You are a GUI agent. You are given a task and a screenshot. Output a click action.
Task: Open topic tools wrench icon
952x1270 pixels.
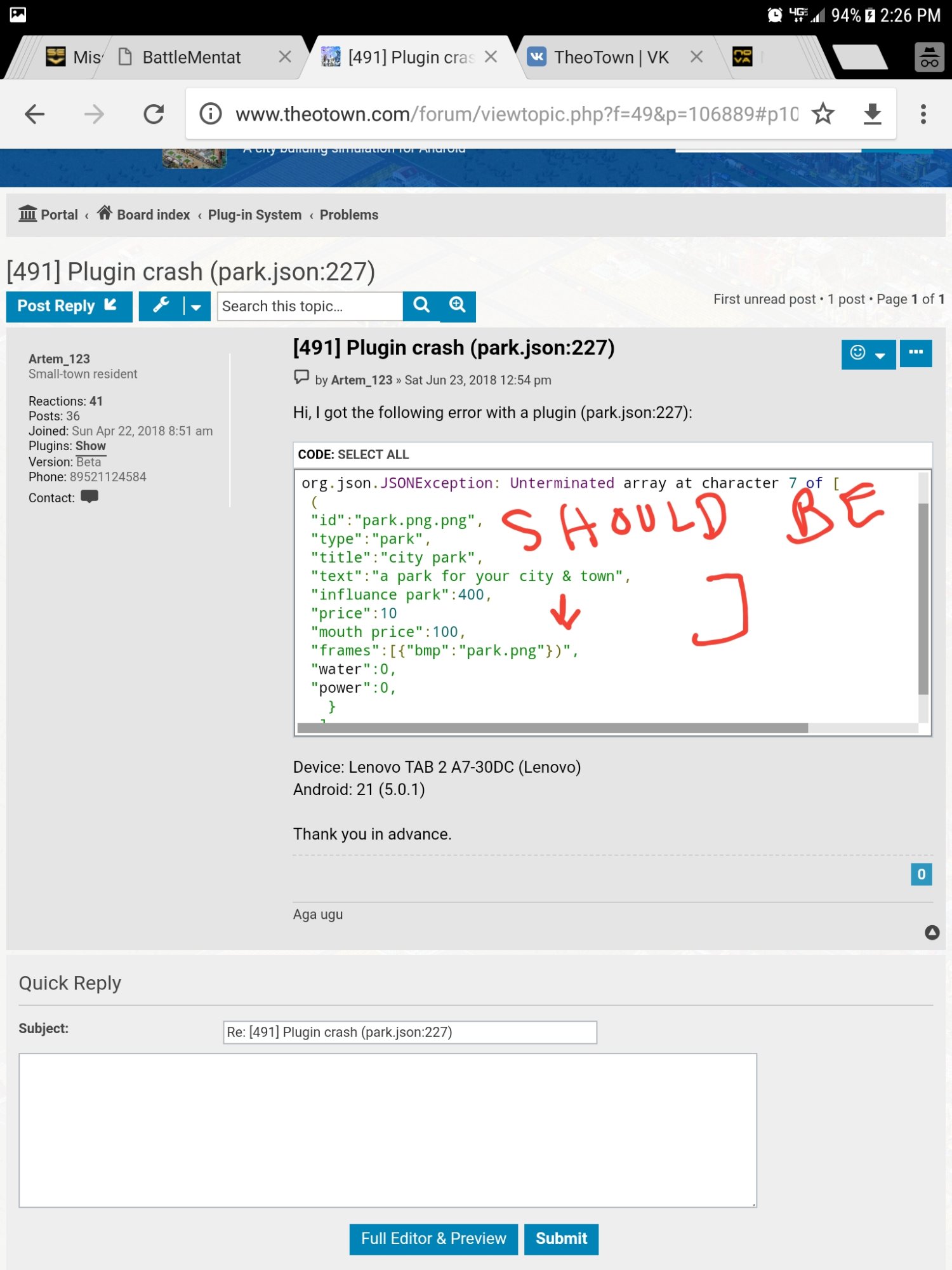tap(161, 307)
